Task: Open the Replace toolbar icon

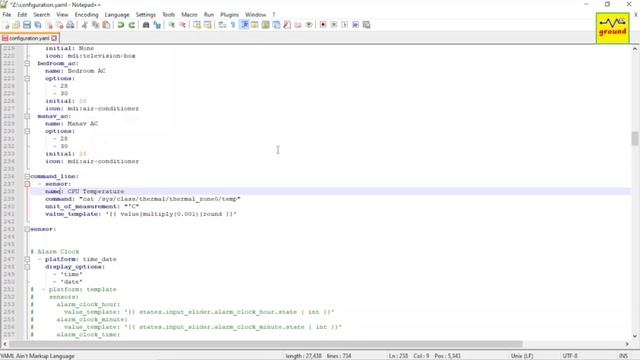Action: click(x=157, y=25)
